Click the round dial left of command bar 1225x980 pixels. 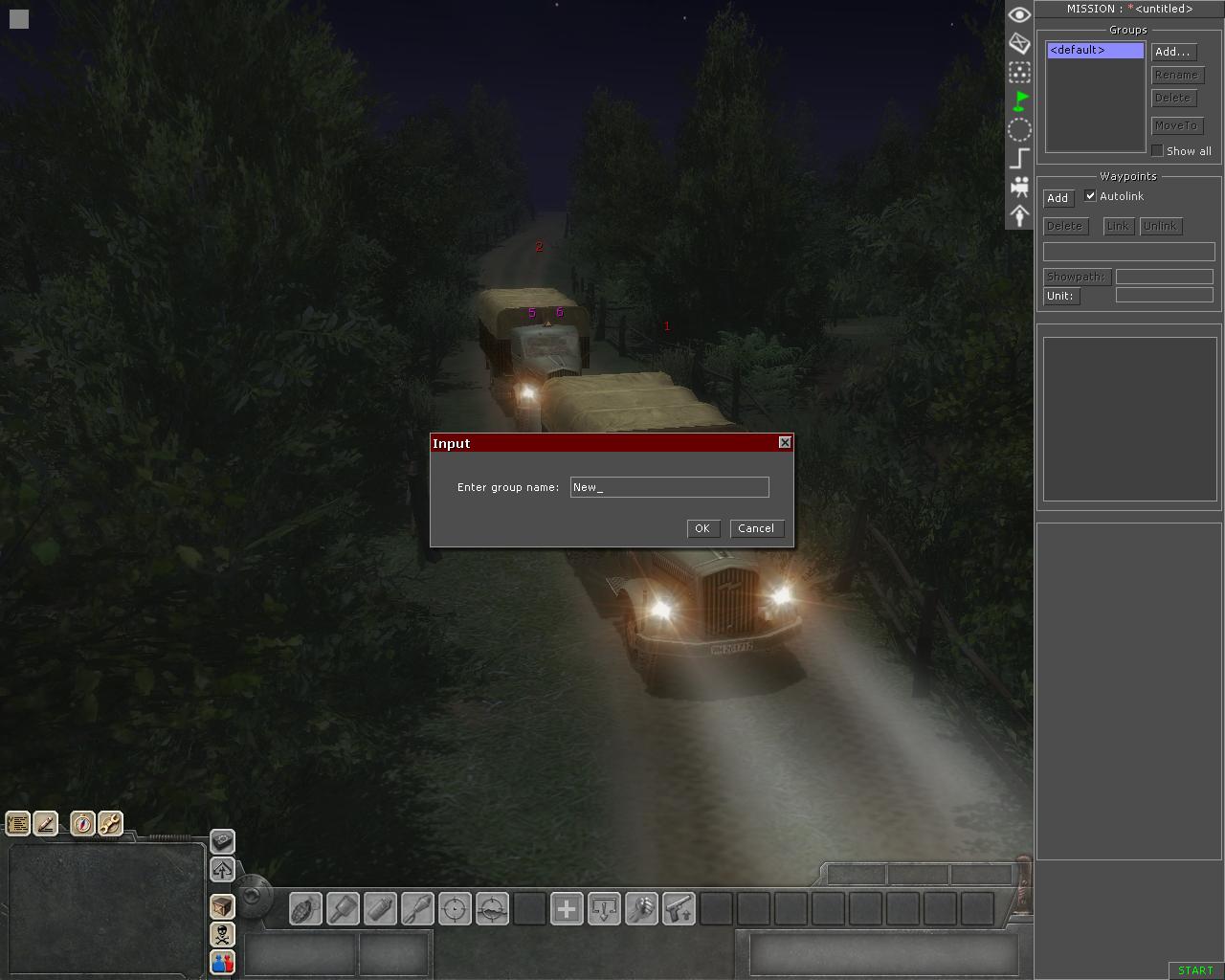point(253,895)
